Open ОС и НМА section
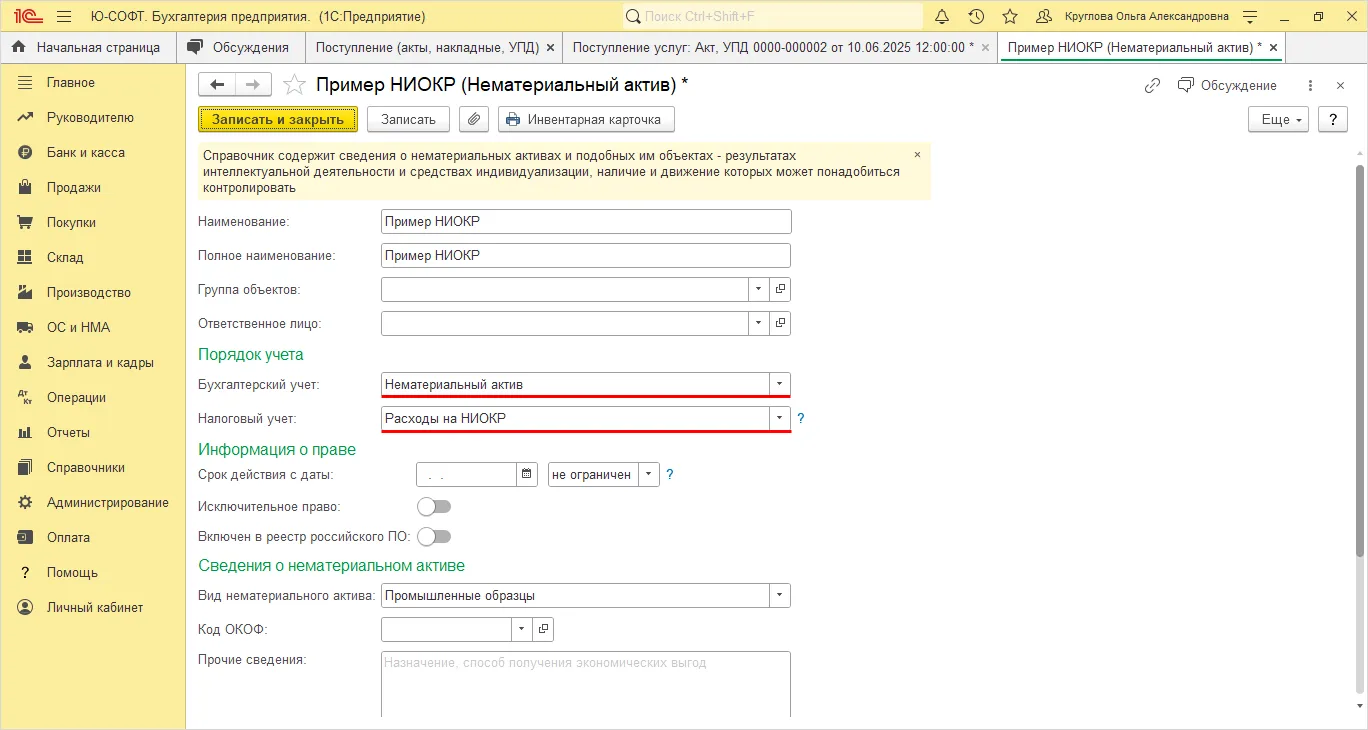Viewport: 1368px width, 730px height. pos(78,327)
